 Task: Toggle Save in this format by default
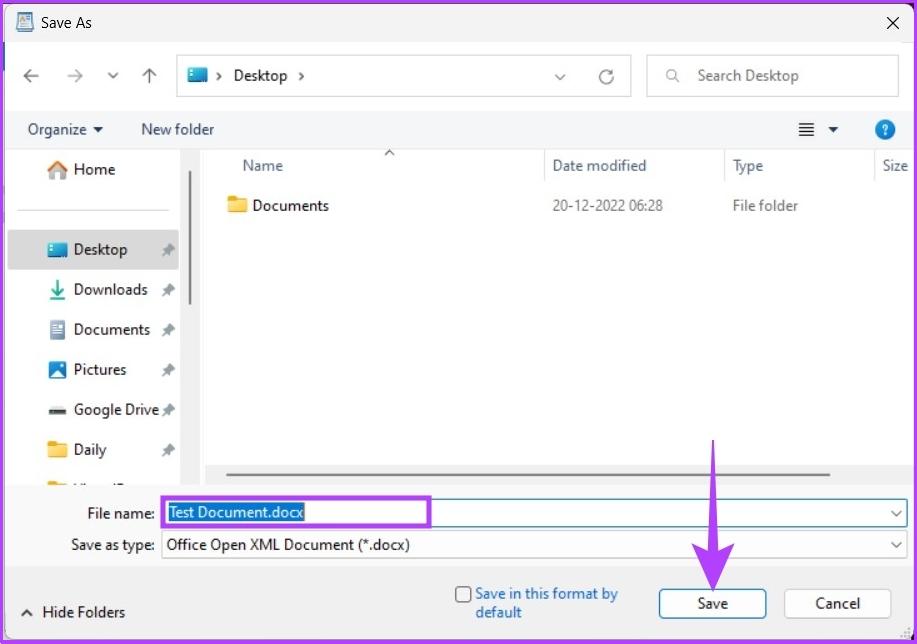tap(463, 594)
